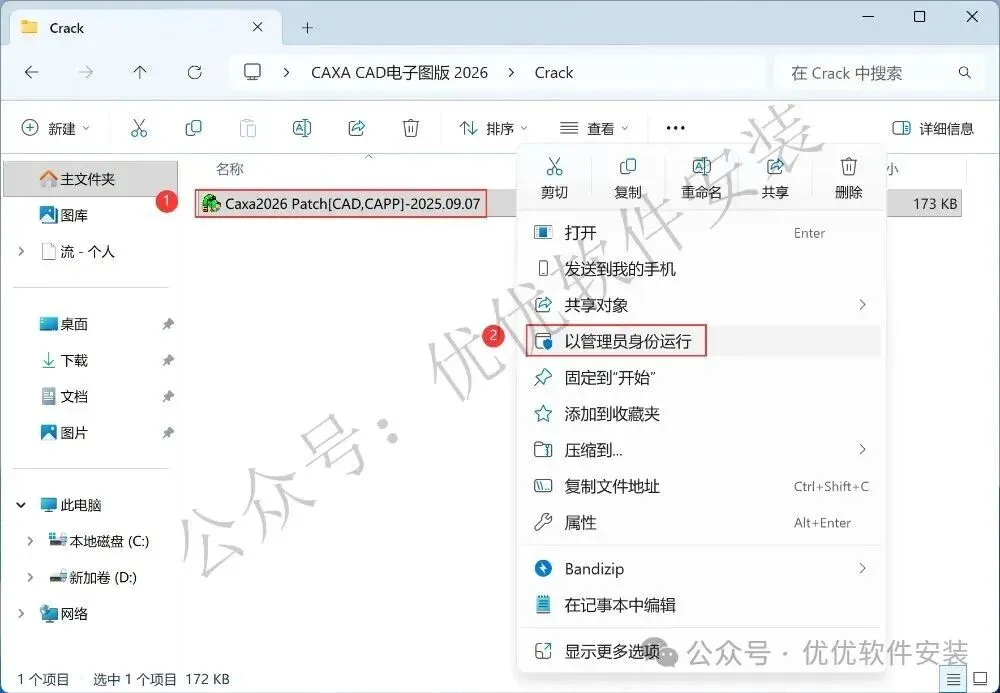Click the Cut icon in the toolbar
This screenshot has height=693, width=1000.
[139, 128]
